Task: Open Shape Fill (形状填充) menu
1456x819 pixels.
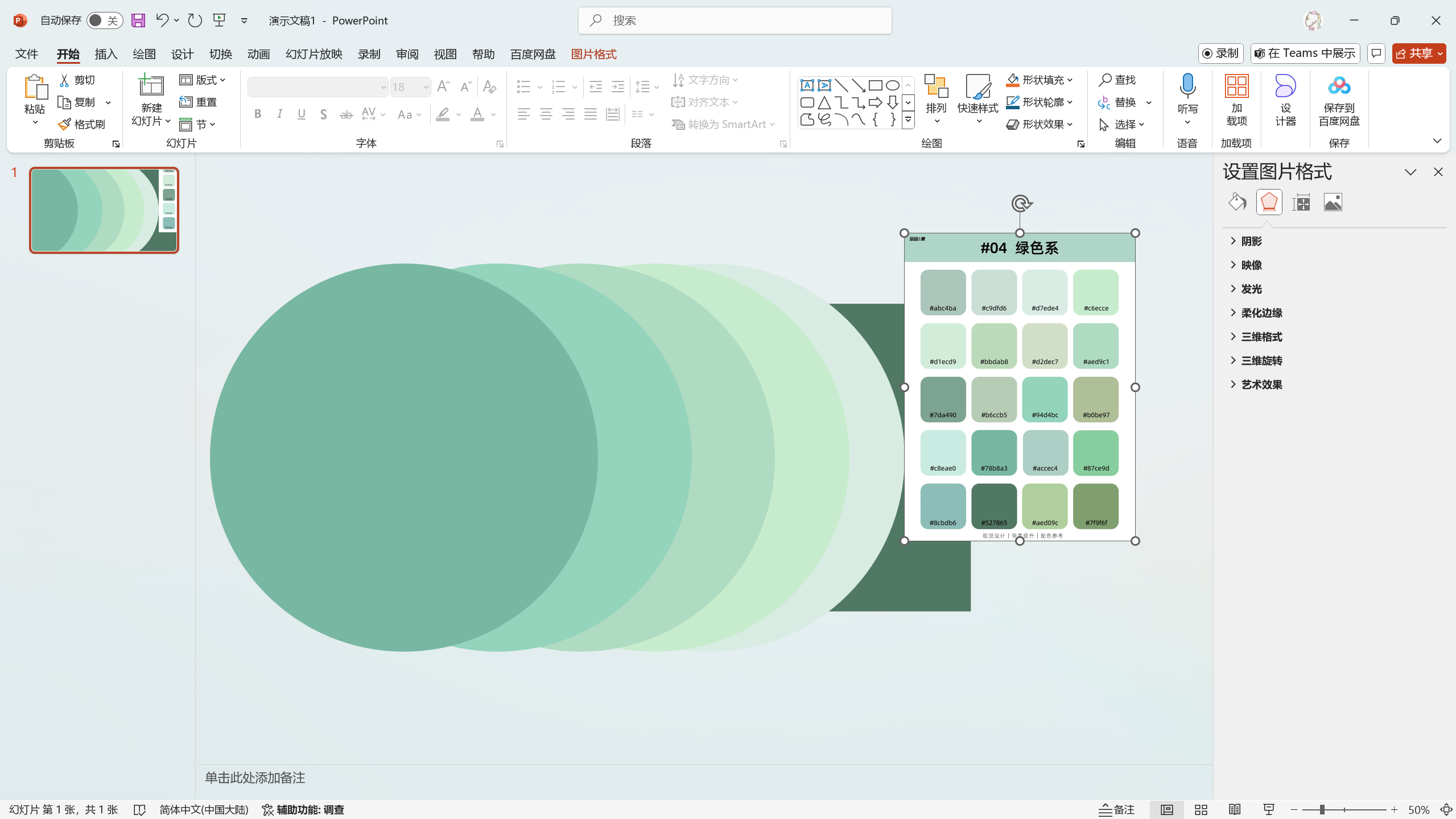Action: (1039, 80)
